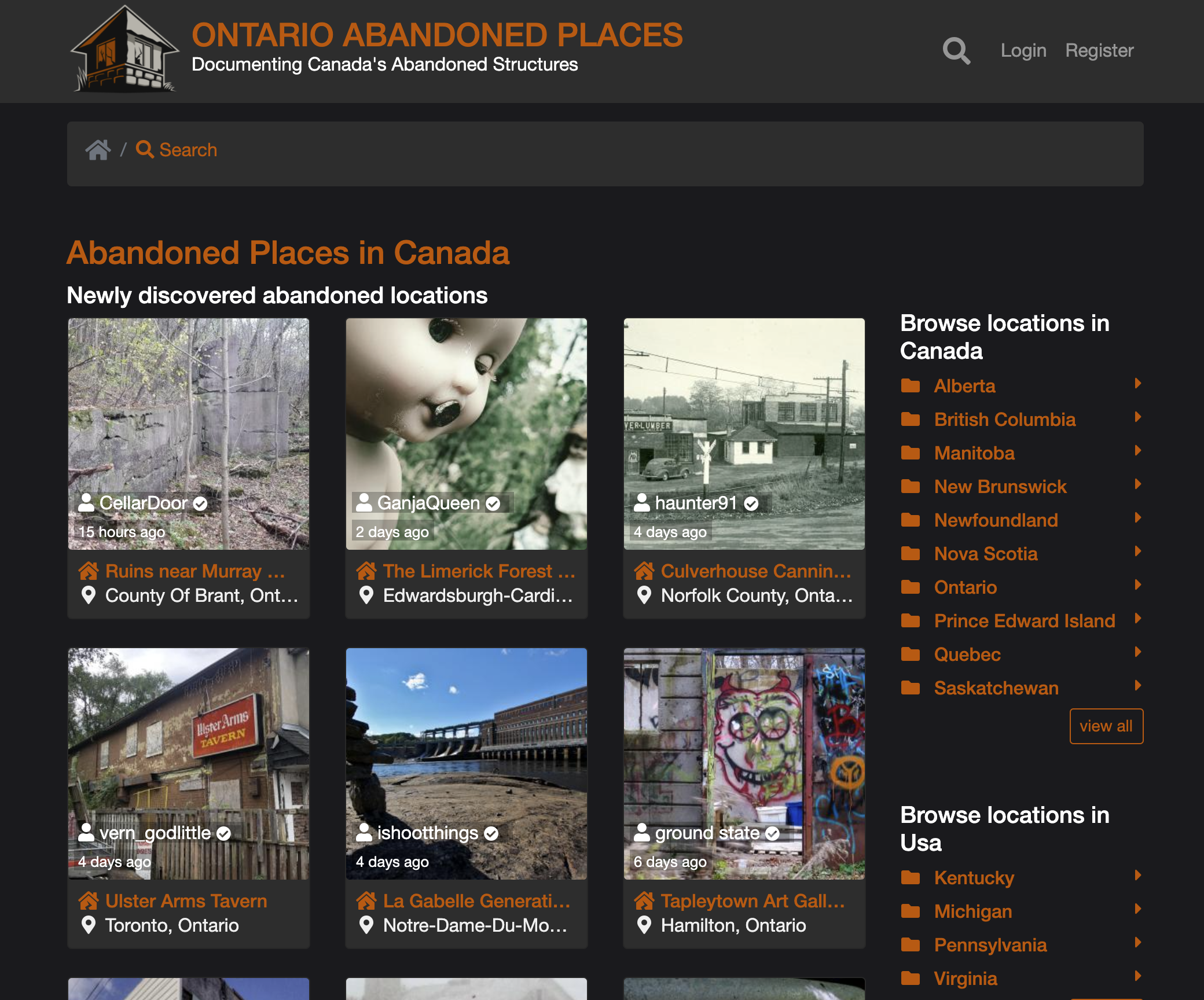This screenshot has width=1204, height=1000.
Task: Open the Register menu item
Action: (x=1099, y=50)
